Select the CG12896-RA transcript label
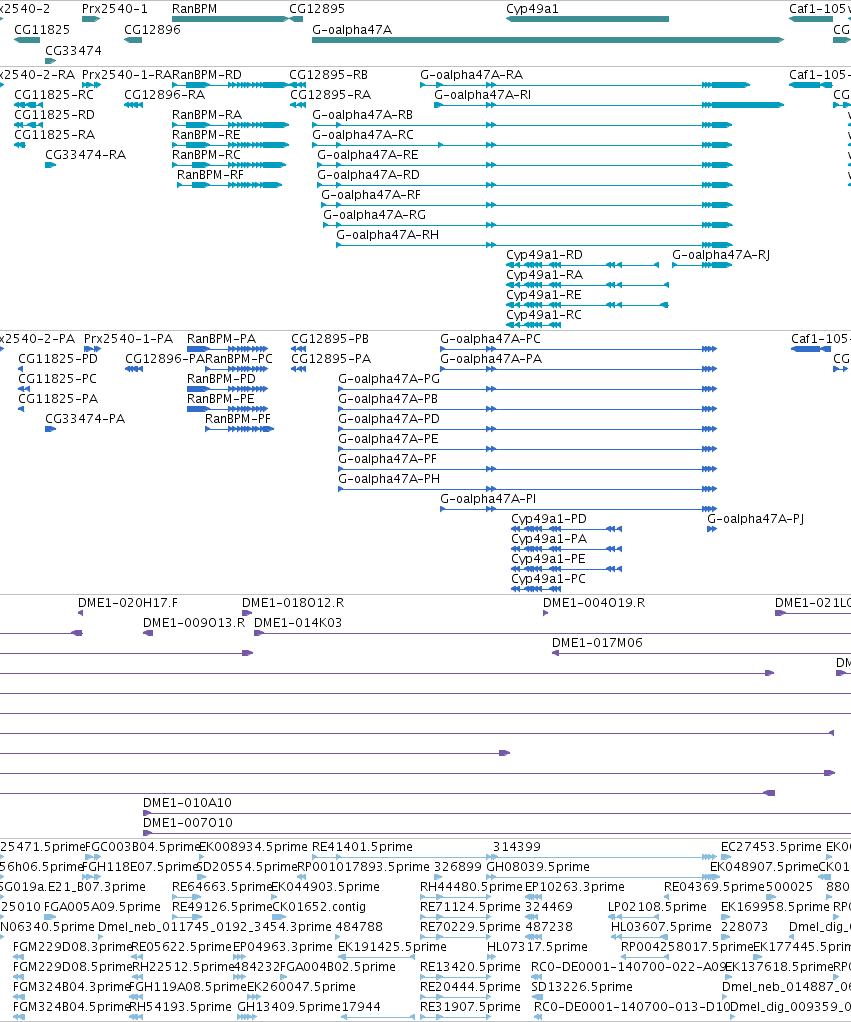The width and height of the screenshot is (851, 1022). pos(164,95)
